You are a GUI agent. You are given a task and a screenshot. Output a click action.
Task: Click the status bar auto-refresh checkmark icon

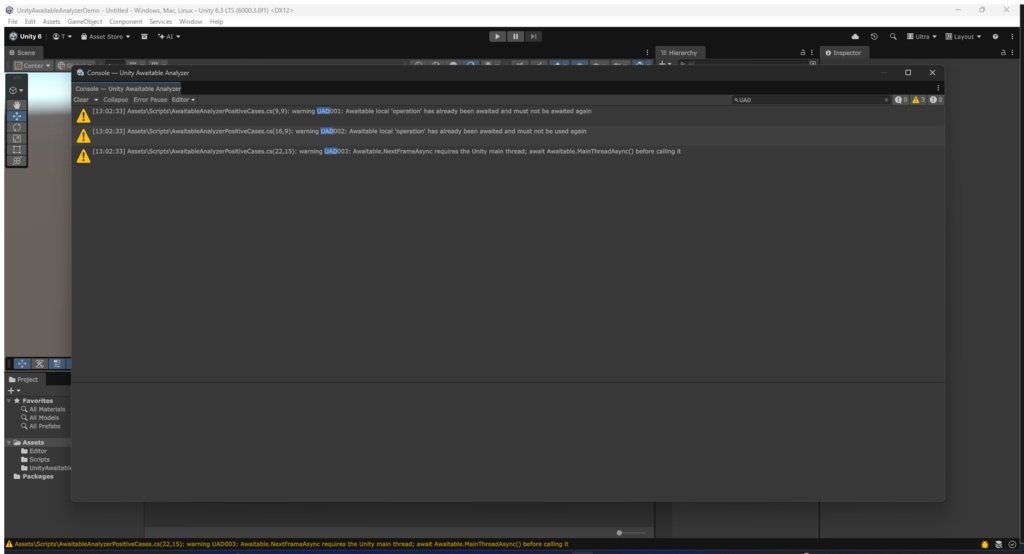click(x=1012, y=544)
